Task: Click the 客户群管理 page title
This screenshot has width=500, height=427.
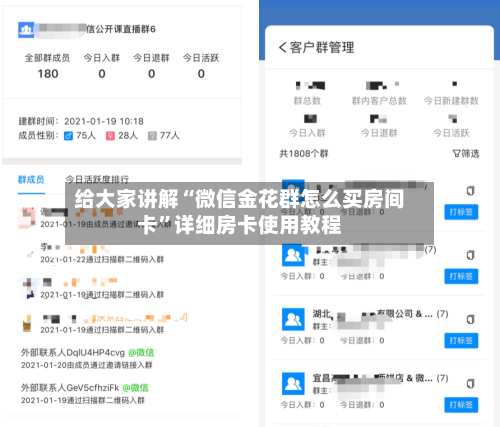Action: click(x=322, y=47)
